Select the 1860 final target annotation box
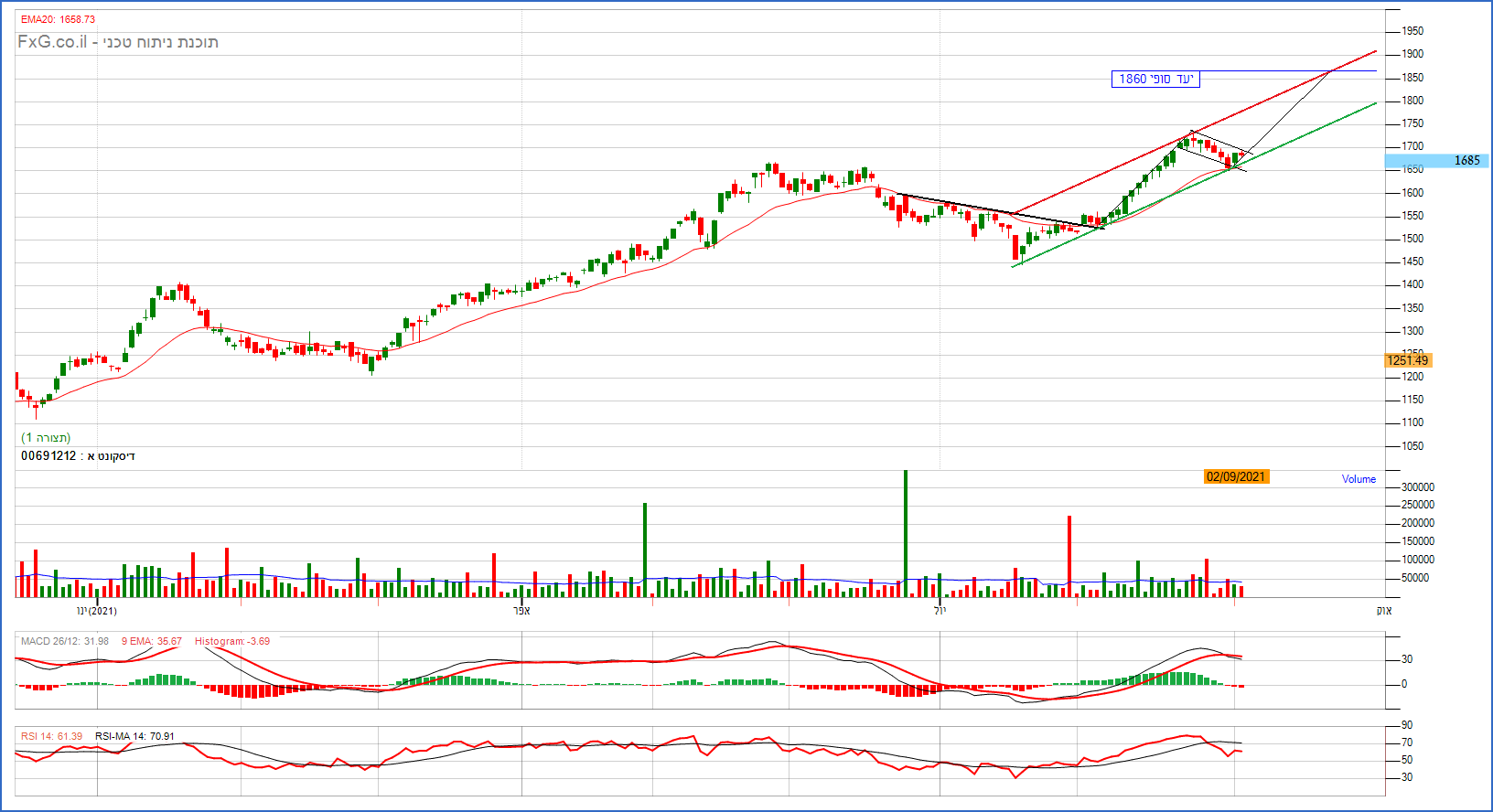1493x812 pixels. 1155,79
